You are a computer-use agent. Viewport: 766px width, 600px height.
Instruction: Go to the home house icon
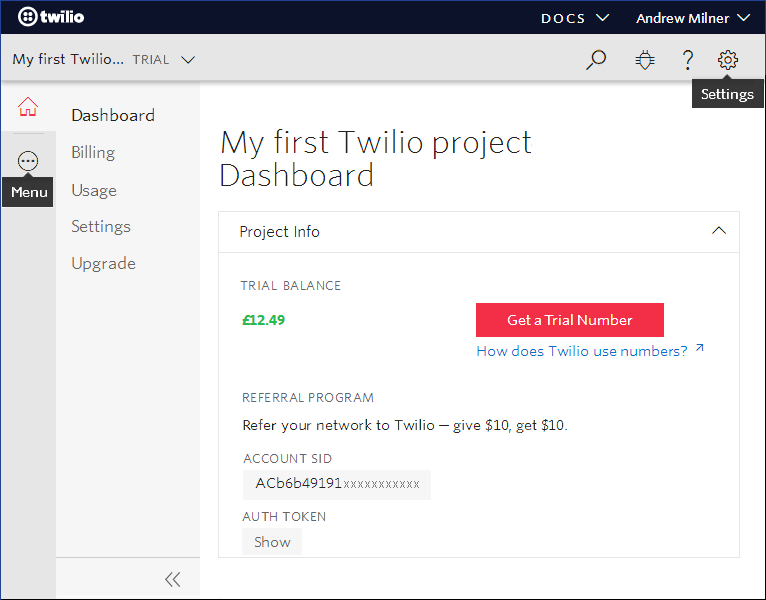[x=28, y=106]
